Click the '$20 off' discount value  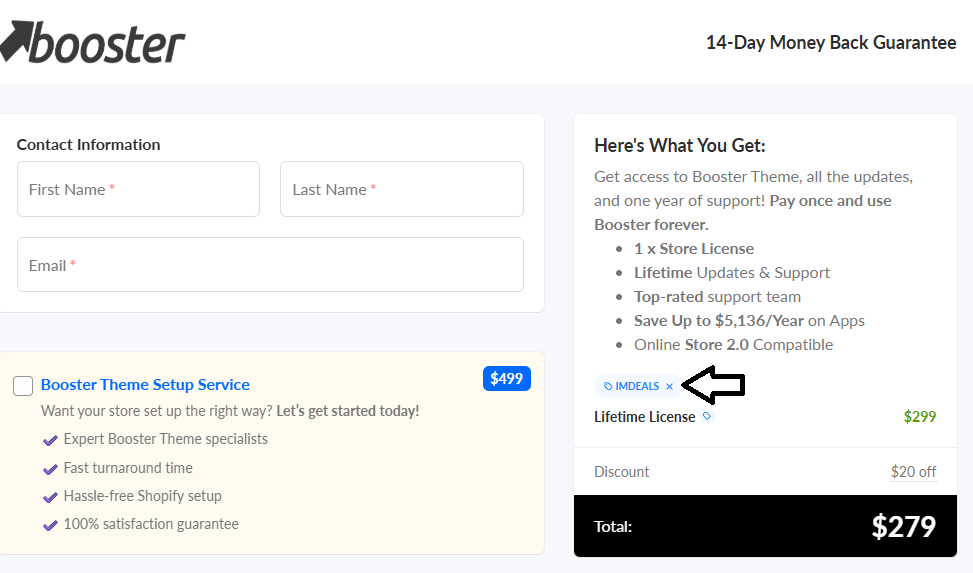coord(913,472)
